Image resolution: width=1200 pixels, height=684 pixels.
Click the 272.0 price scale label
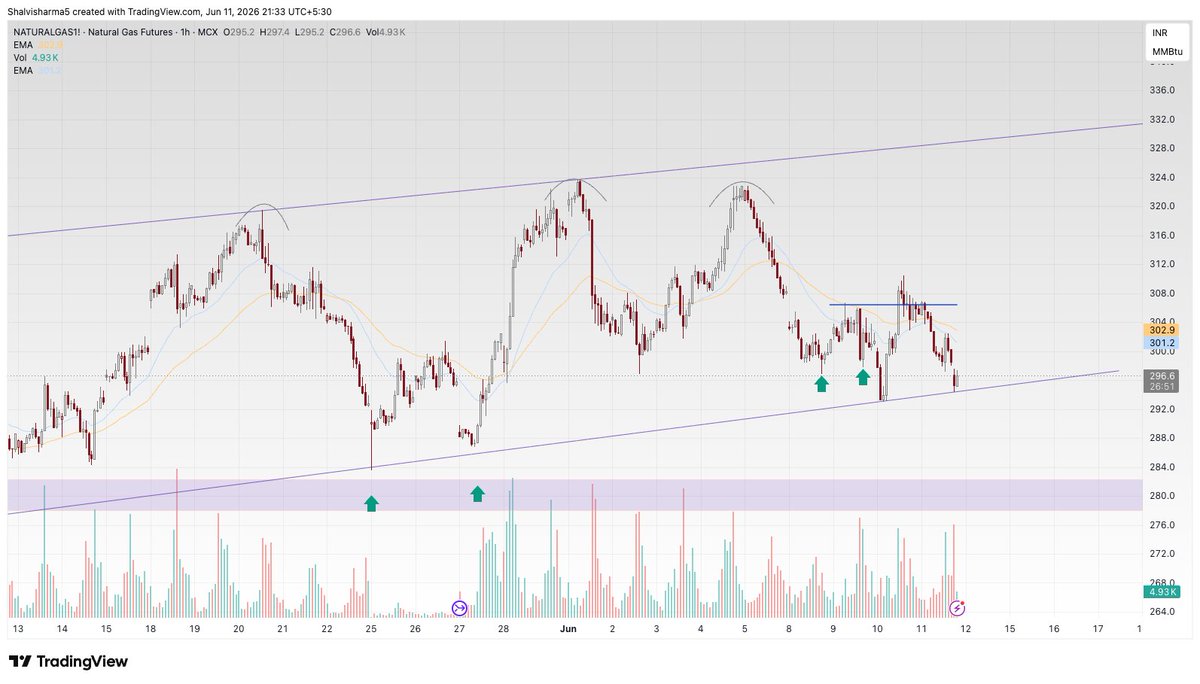tap(1161, 554)
